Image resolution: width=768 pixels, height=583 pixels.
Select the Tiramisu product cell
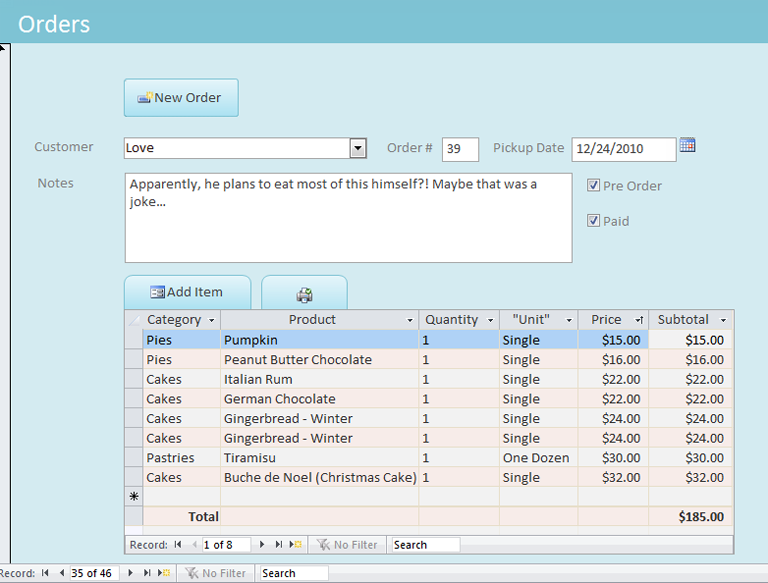[x=319, y=458]
